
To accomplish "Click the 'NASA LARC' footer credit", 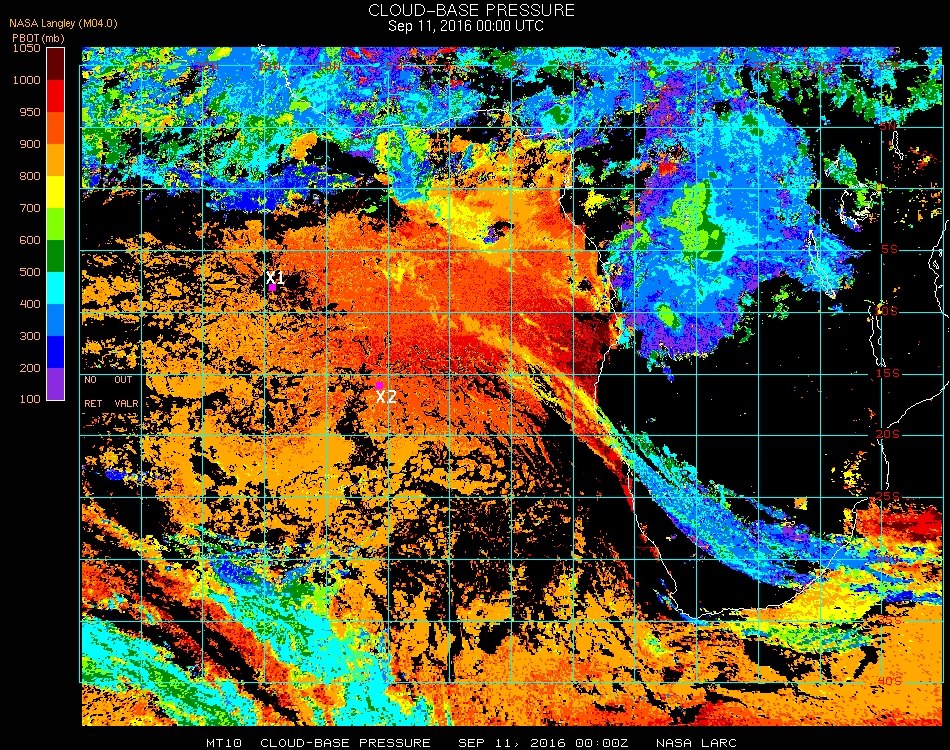I will click(x=696, y=743).
